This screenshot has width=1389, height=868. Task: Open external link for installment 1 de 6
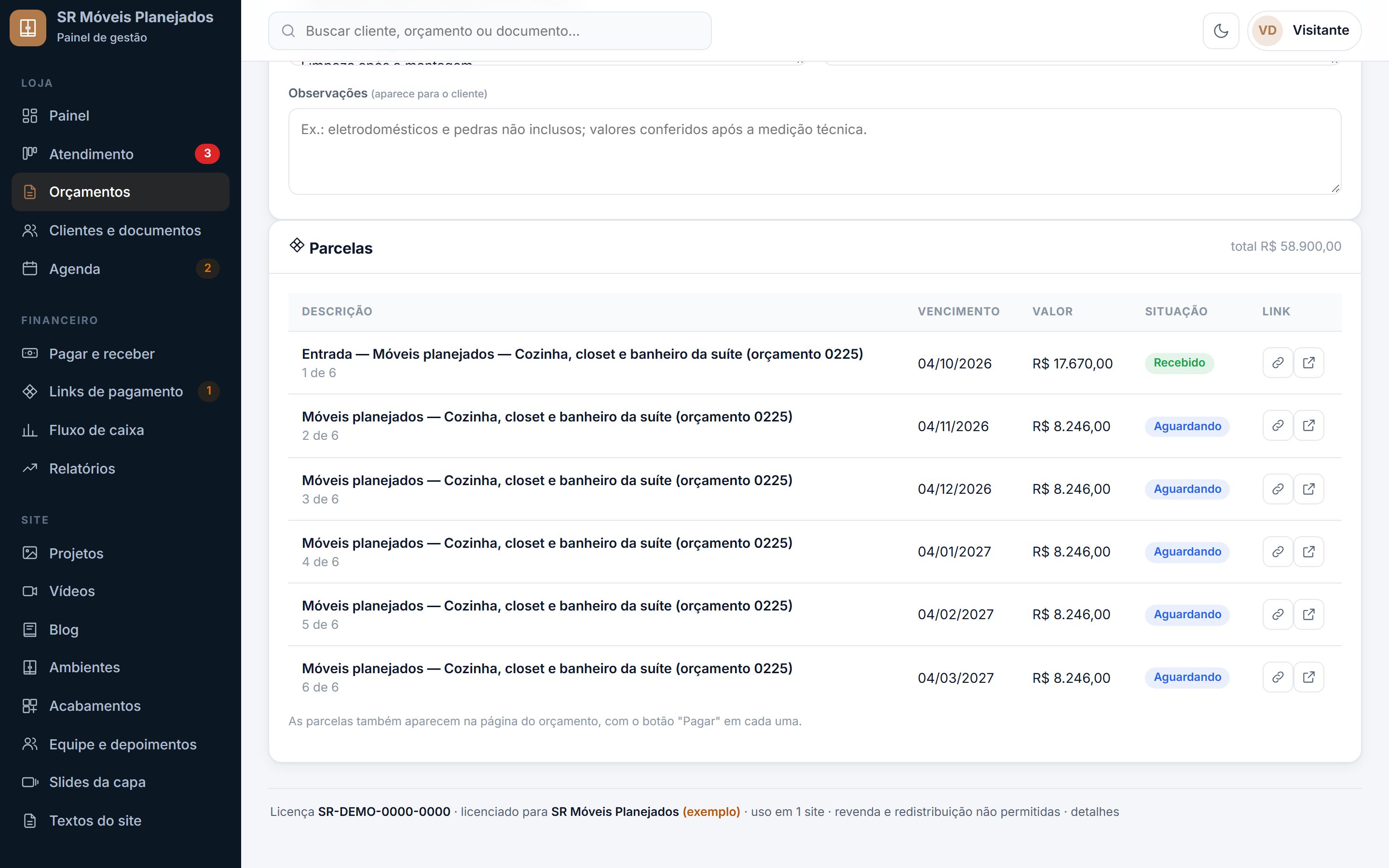point(1308,363)
